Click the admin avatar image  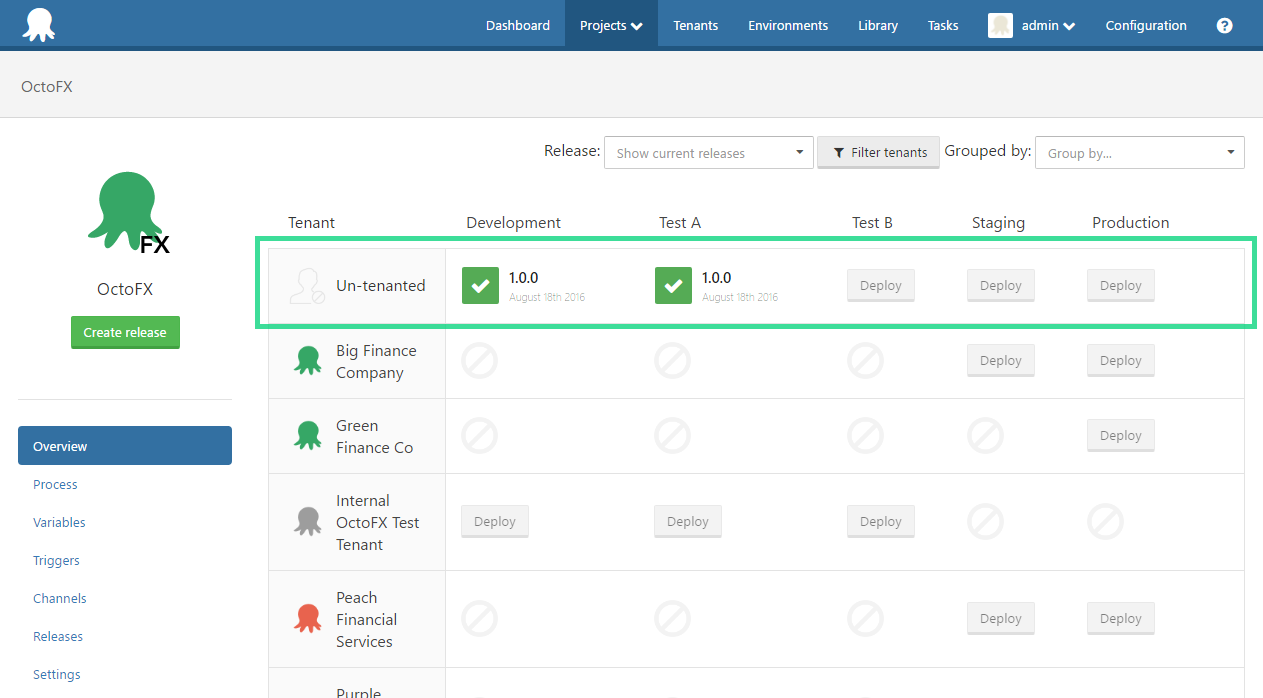point(1000,25)
